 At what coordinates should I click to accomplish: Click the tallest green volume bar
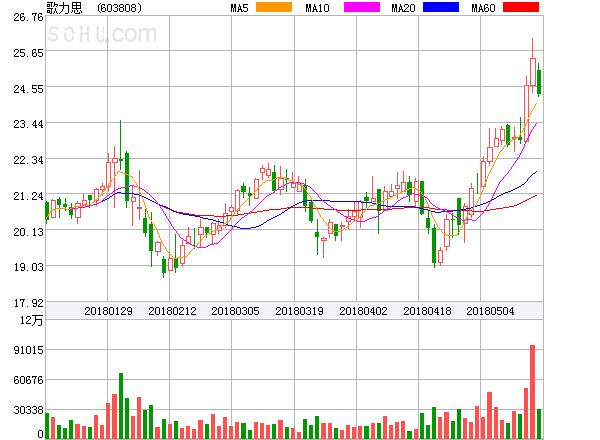pyautogui.click(x=121, y=406)
